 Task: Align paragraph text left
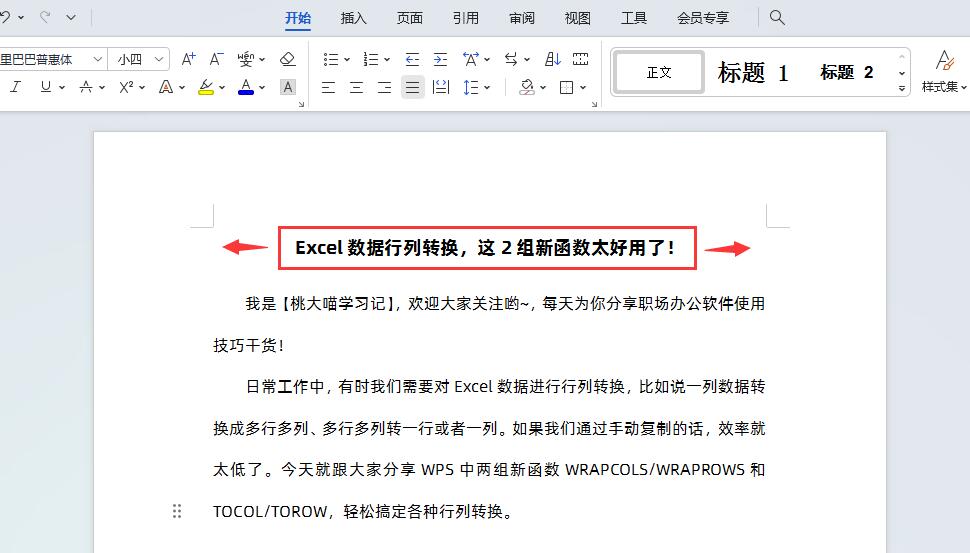[x=328, y=87]
